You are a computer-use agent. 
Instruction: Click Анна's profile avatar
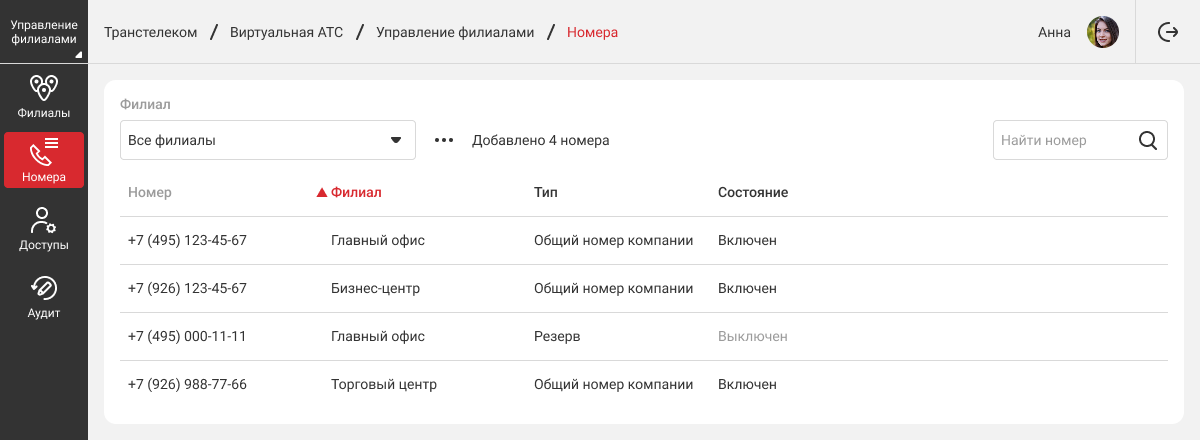[x=1102, y=32]
